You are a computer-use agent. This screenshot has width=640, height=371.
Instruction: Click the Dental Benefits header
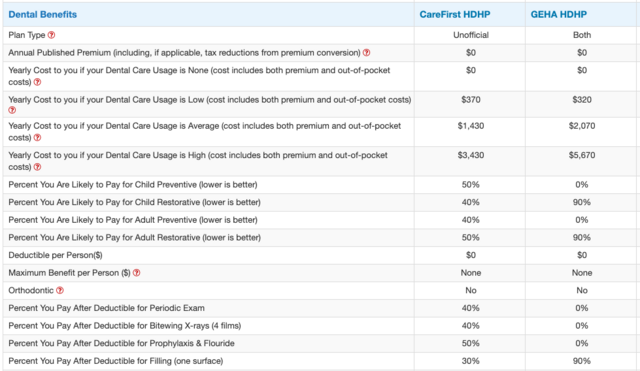[42, 15]
